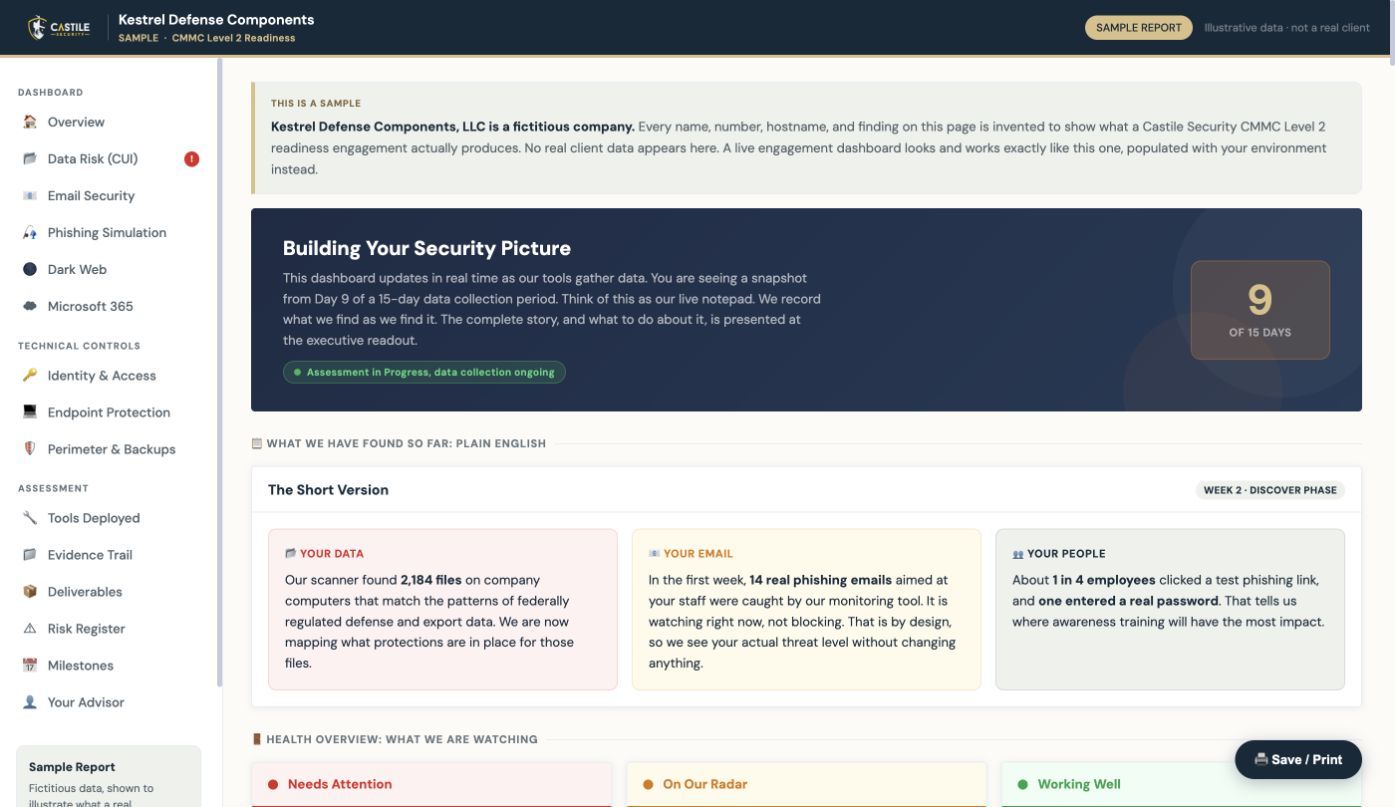Open the Phishing Simulation page
Viewport: 1395px width, 807px height.
click(109, 233)
